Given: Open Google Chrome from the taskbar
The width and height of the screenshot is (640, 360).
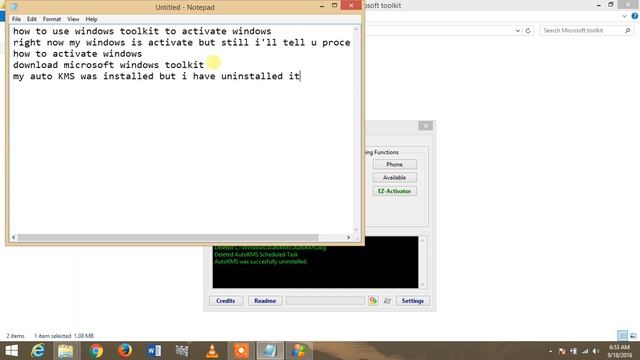Looking at the screenshot, I should click(96, 351).
